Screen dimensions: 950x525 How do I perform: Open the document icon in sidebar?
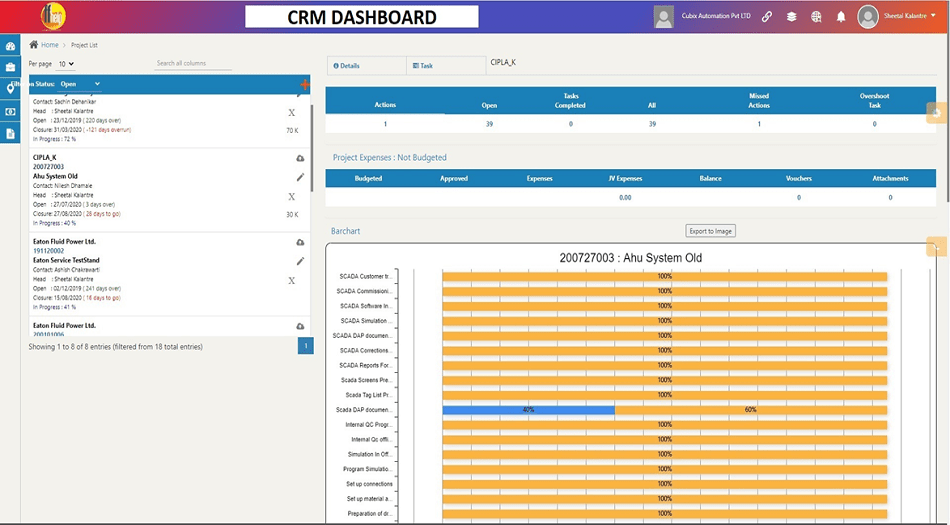coord(10,134)
